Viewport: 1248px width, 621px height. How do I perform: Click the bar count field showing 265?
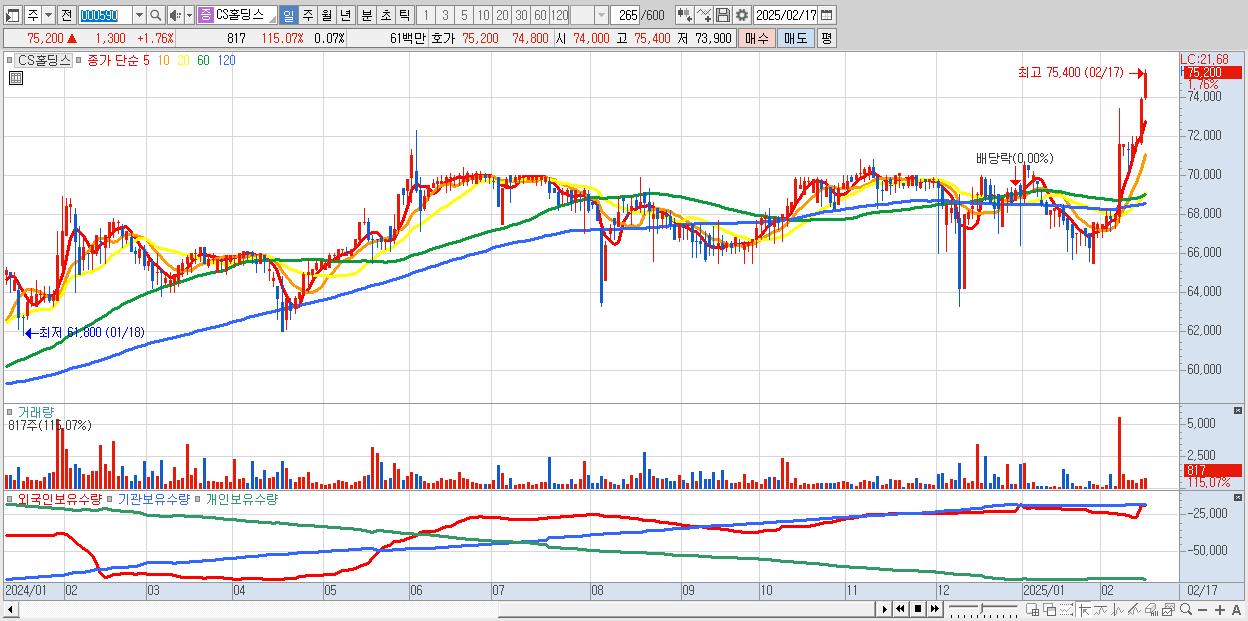click(x=626, y=16)
